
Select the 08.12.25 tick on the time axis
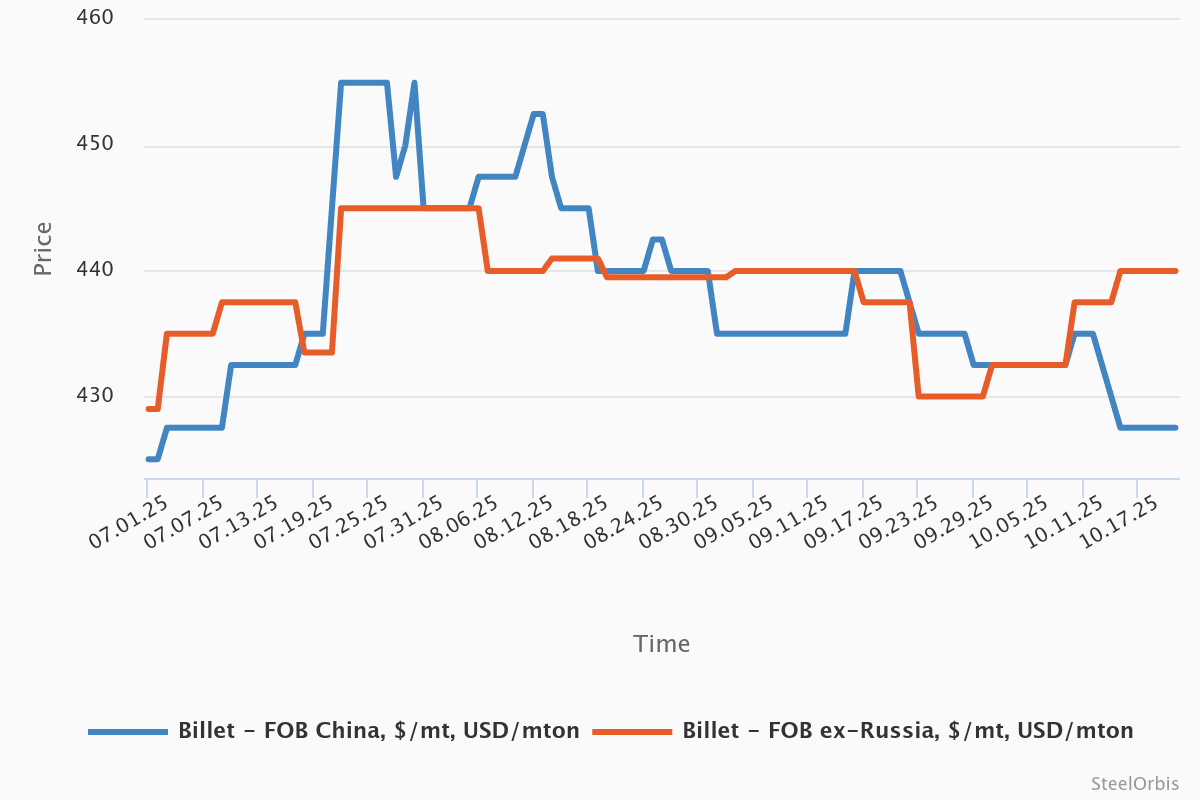(x=513, y=524)
